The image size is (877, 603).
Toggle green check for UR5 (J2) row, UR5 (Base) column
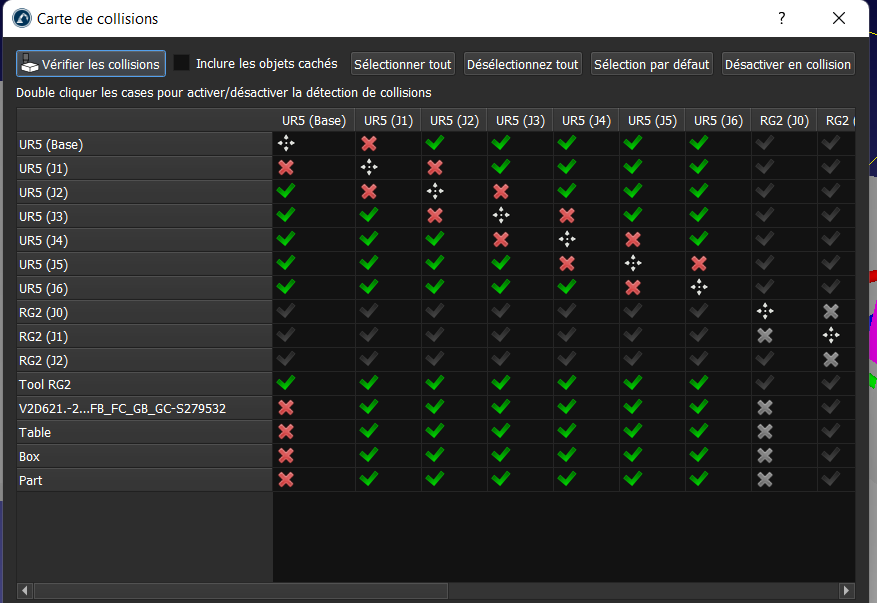286,192
